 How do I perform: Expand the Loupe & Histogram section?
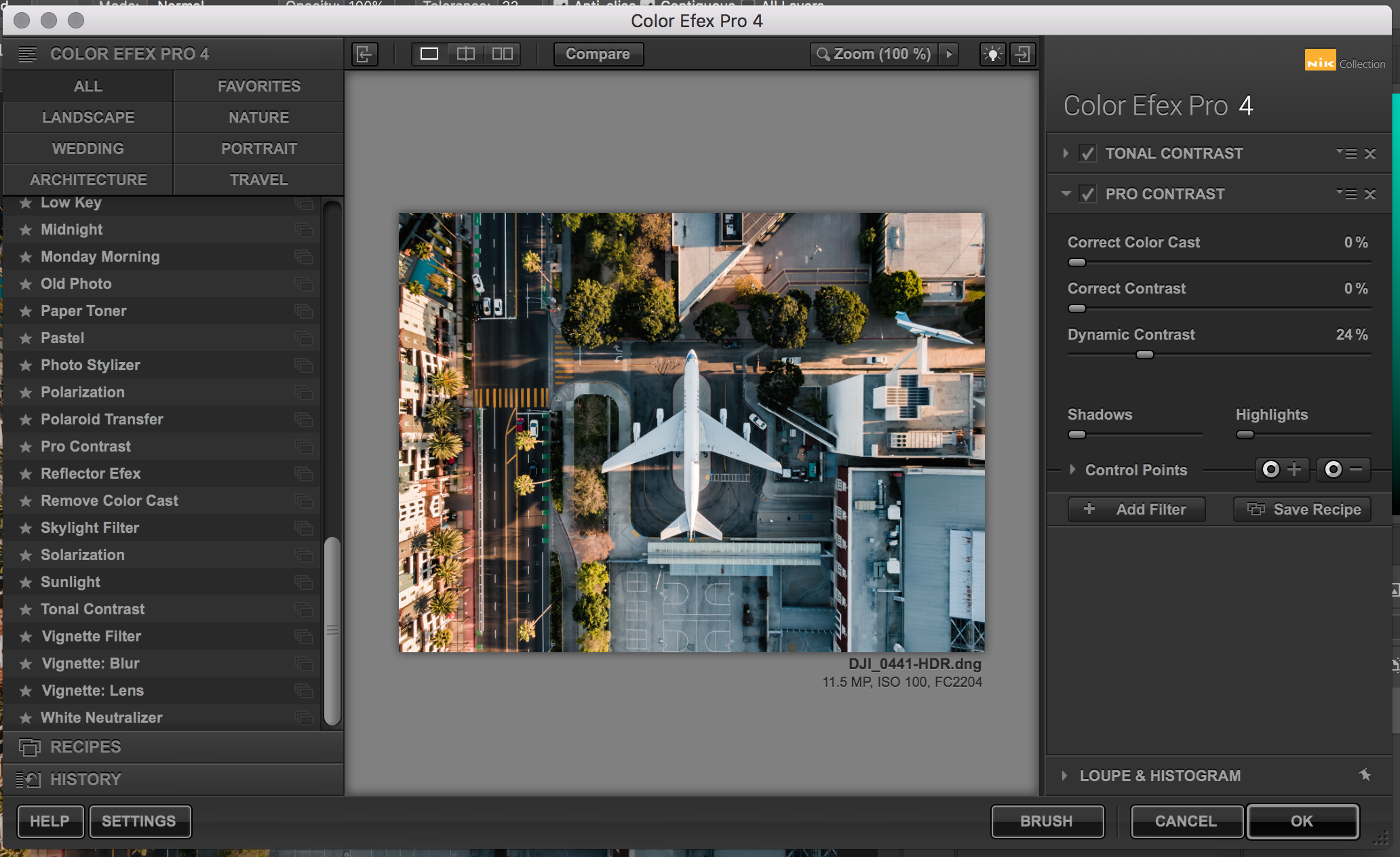pyautogui.click(x=1065, y=776)
